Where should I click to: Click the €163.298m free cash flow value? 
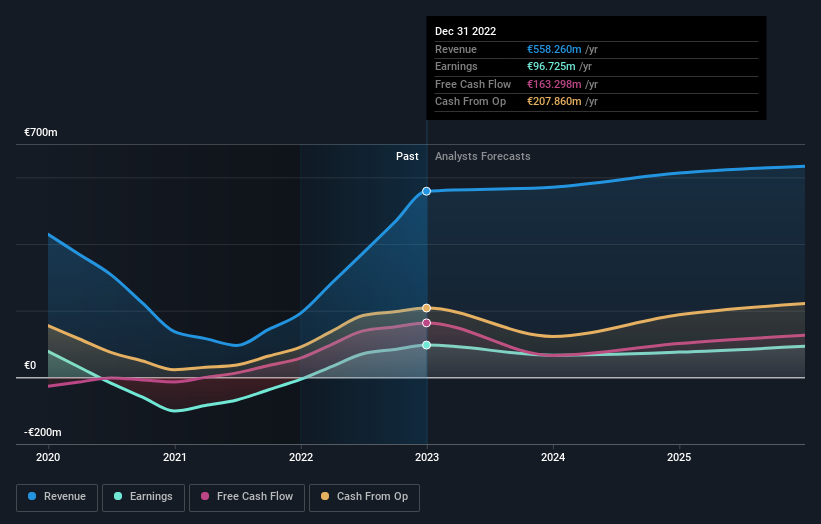point(554,84)
